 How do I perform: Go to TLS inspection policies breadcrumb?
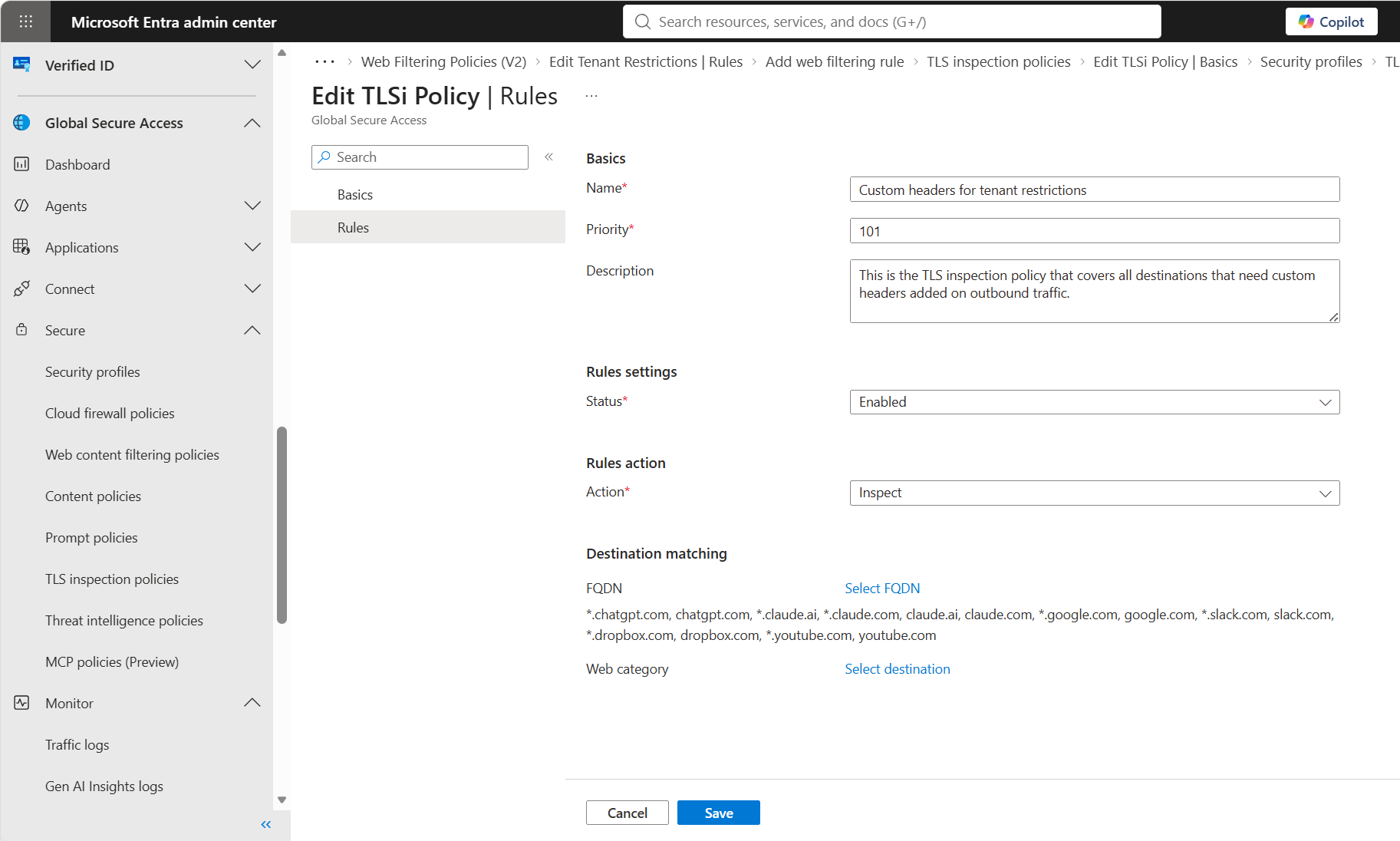(999, 61)
